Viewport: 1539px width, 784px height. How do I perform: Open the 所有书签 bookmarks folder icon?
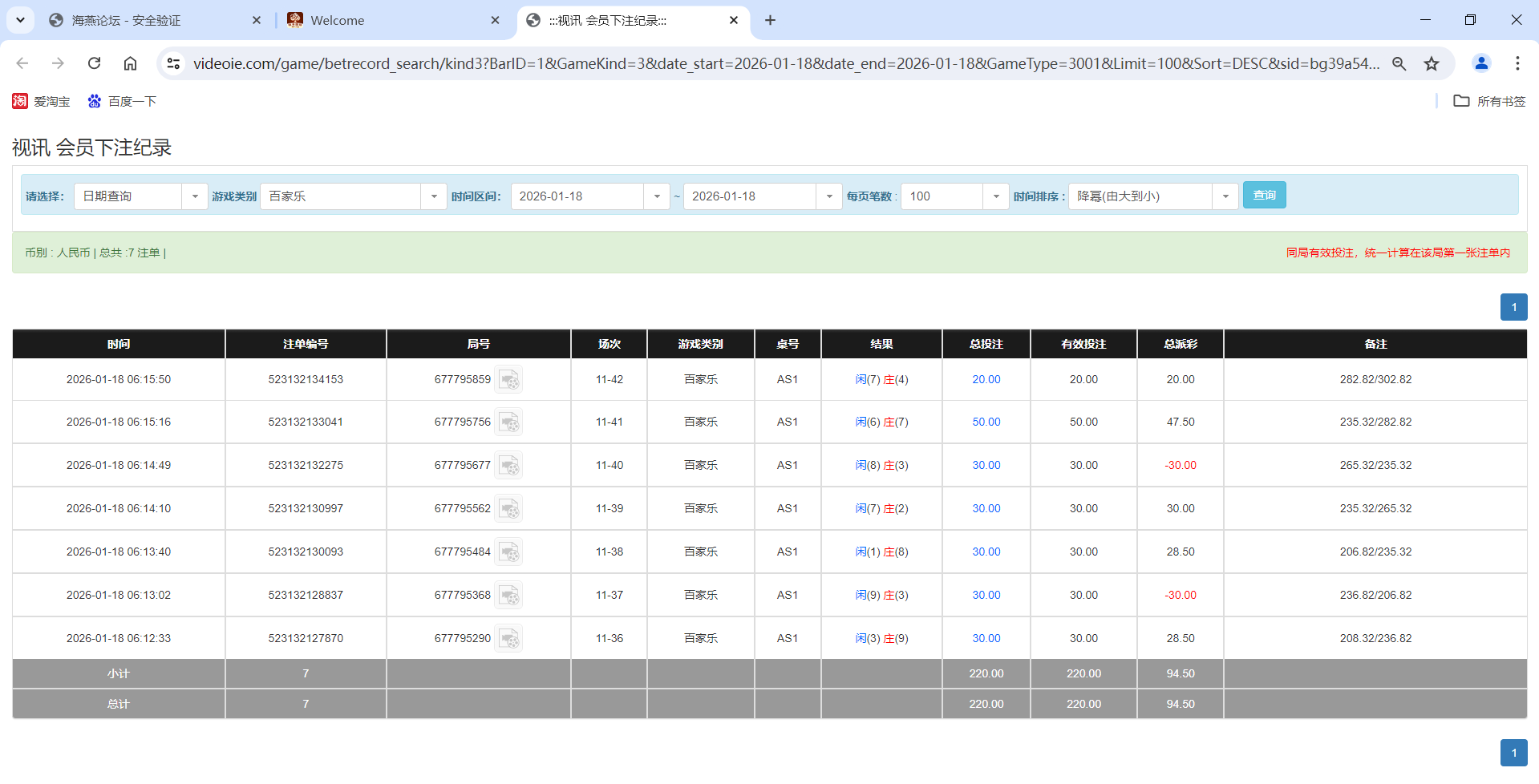[x=1463, y=101]
